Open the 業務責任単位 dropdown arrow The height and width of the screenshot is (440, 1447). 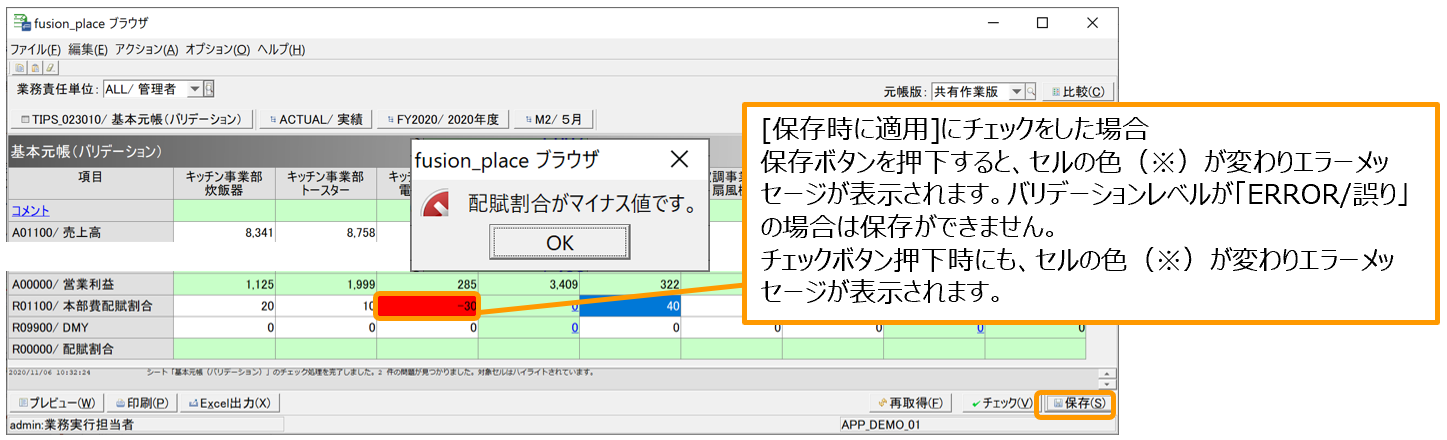coord(194,89)
